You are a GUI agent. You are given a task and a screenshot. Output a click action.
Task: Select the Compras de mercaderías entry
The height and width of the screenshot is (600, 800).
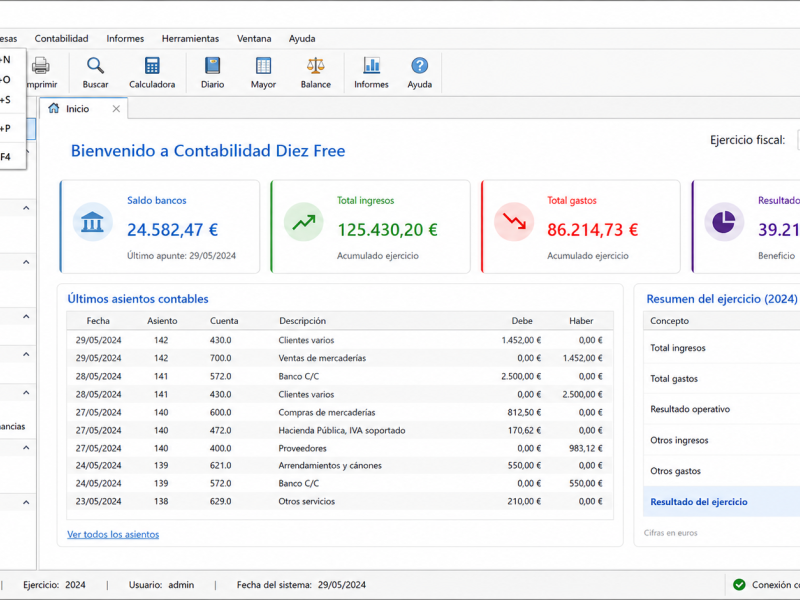tap(340, 412)
